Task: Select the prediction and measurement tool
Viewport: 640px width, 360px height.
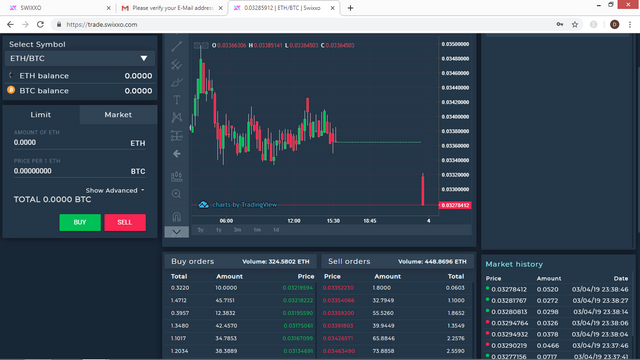Action: (x=176, y=136)
